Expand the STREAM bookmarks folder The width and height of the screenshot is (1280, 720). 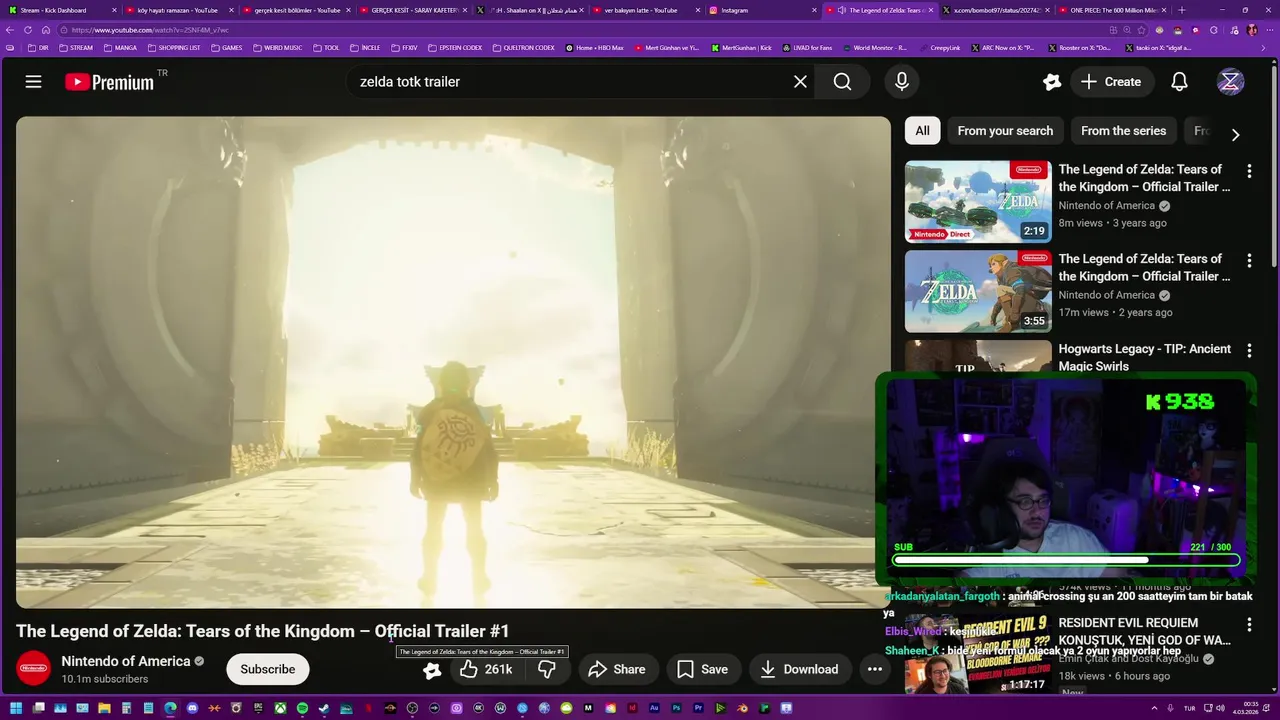(x=76, y=47)
